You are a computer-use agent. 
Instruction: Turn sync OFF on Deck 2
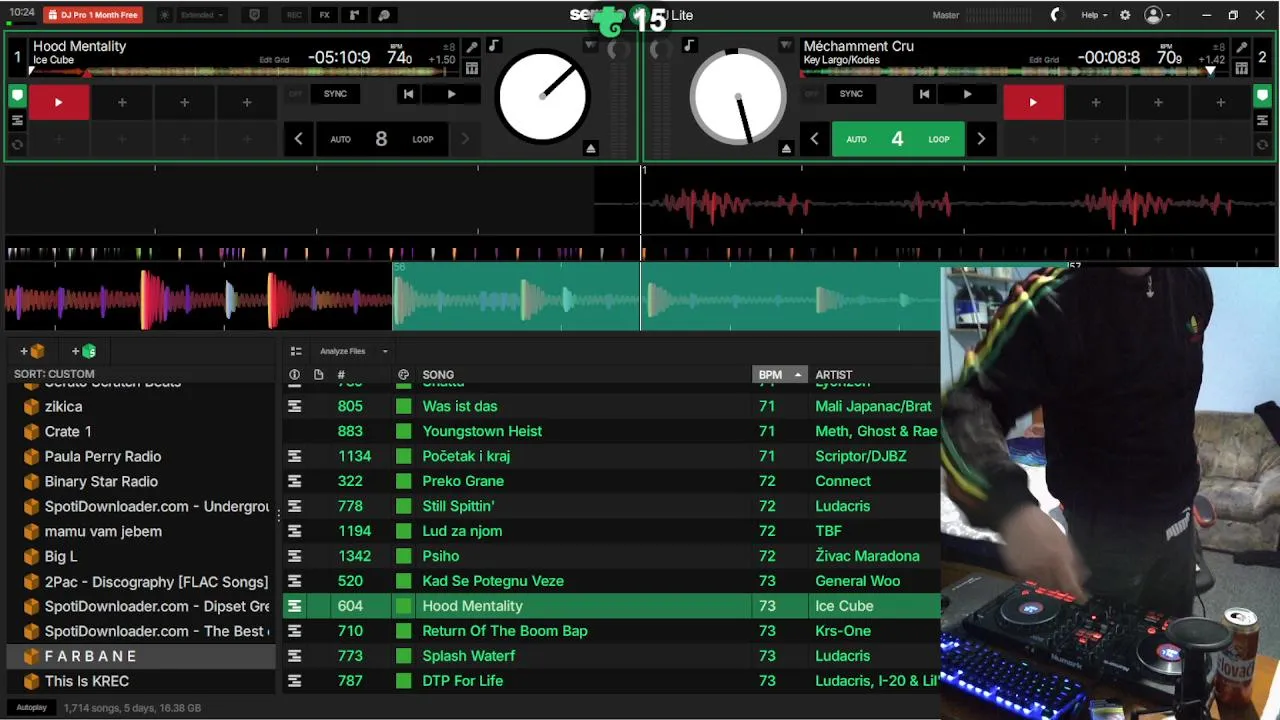tap(811, 94)
